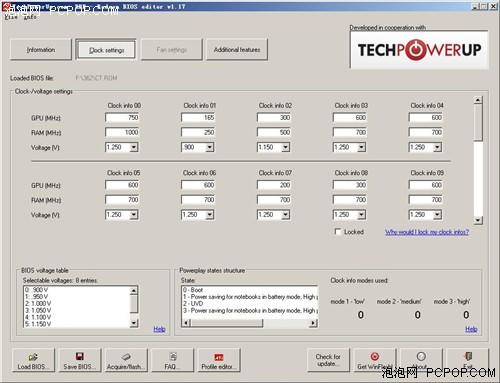500x383 pixels.
Task: Enable the Locked checkbox
Action: (x=338, y=232)
